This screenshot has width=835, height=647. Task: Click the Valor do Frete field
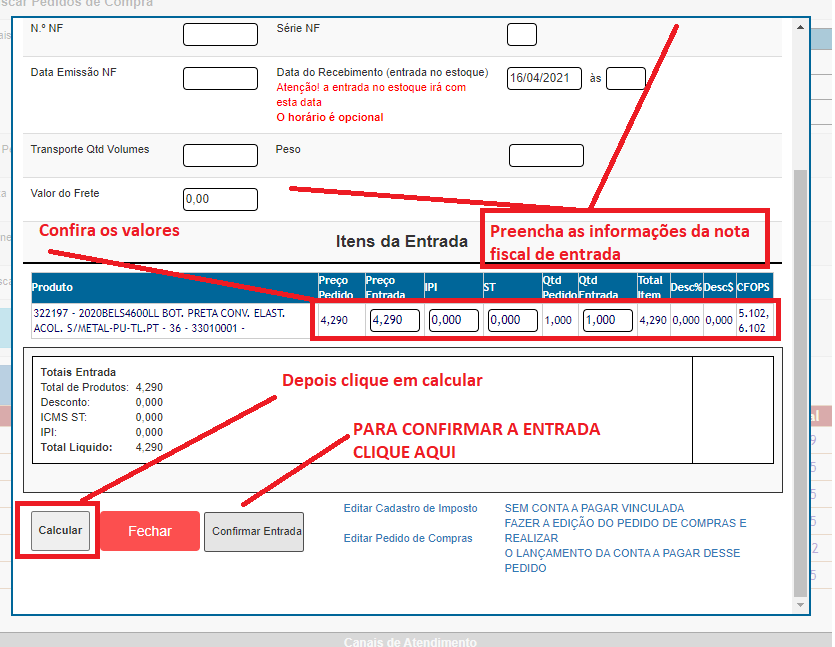click(220, 199)
